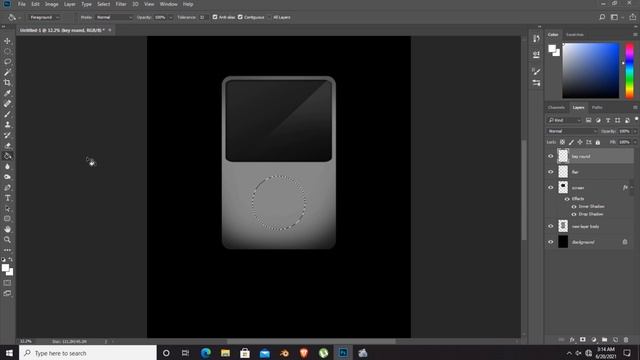The image size is (640, 360).
Task: Click the Tolerance input field
Action: 202,17
